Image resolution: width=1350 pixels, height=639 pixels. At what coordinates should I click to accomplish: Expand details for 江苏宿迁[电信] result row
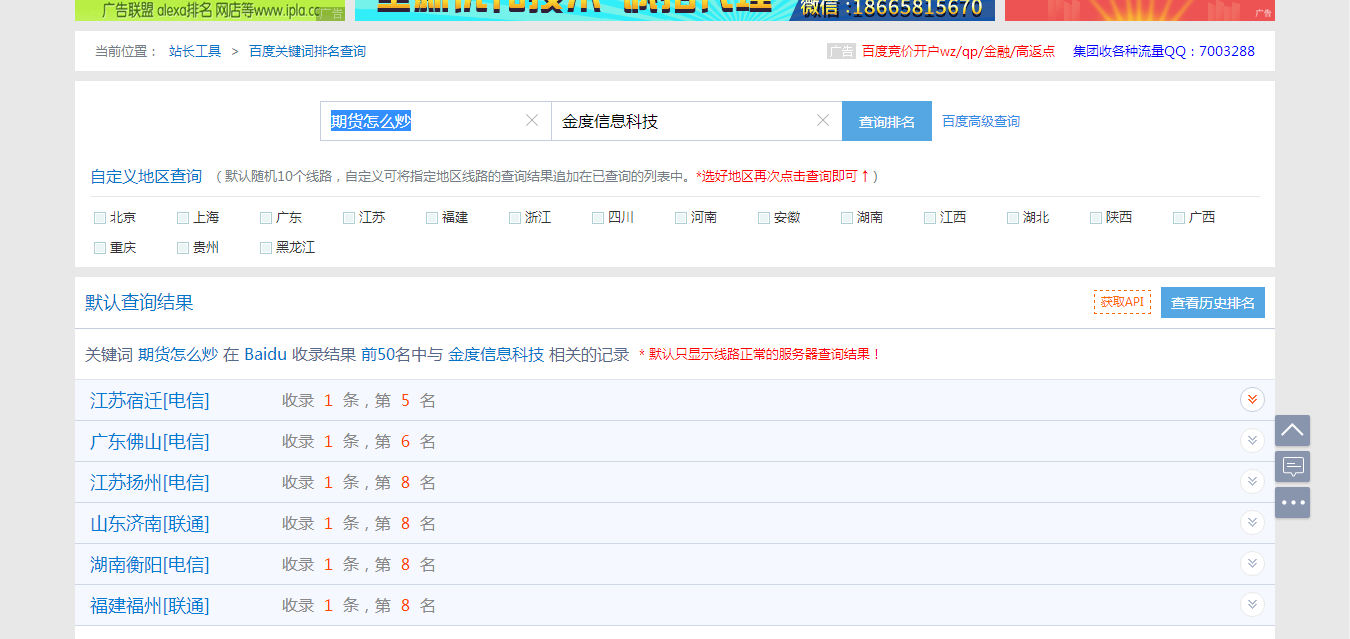click(1252, 399)
